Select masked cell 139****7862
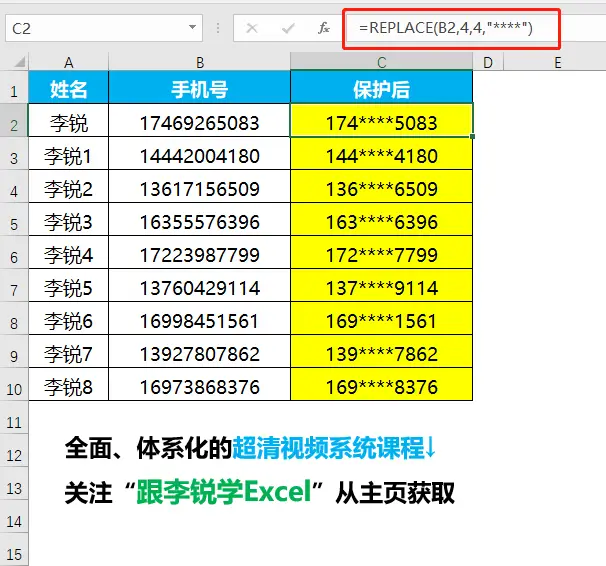Viewport: 606px width, 566px height. [x=381, y=351]
